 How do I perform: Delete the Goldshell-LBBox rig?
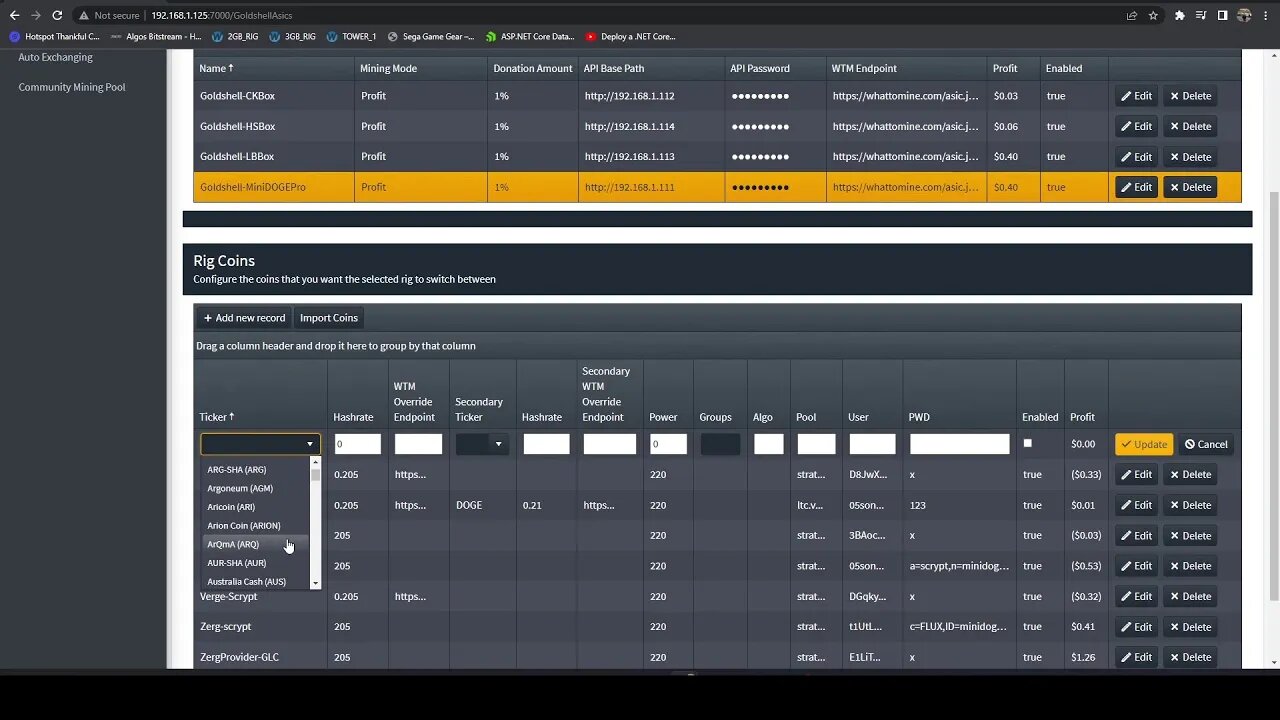coord(1190,157)
